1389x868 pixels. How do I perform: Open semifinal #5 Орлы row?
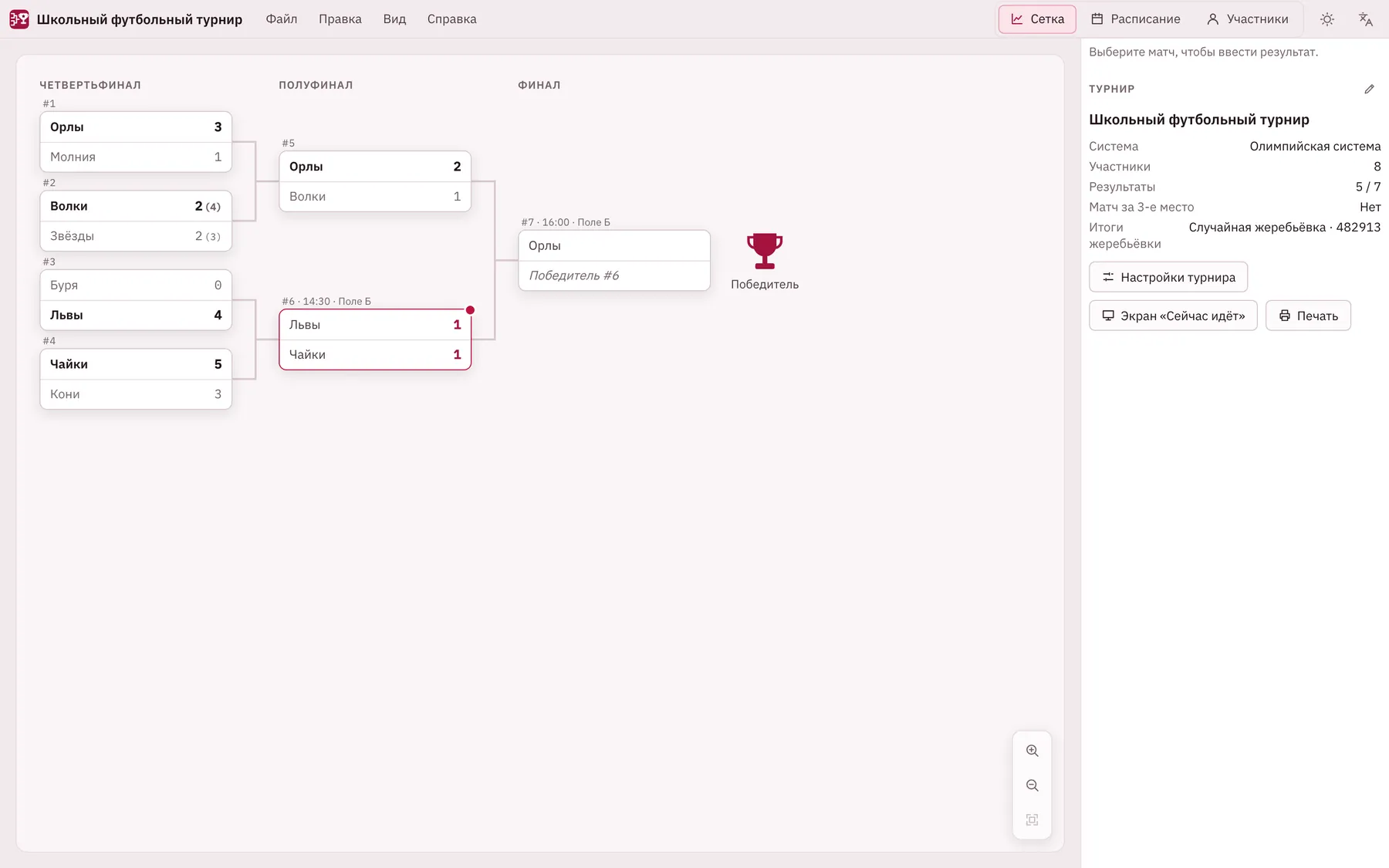(x=375, y=167)
